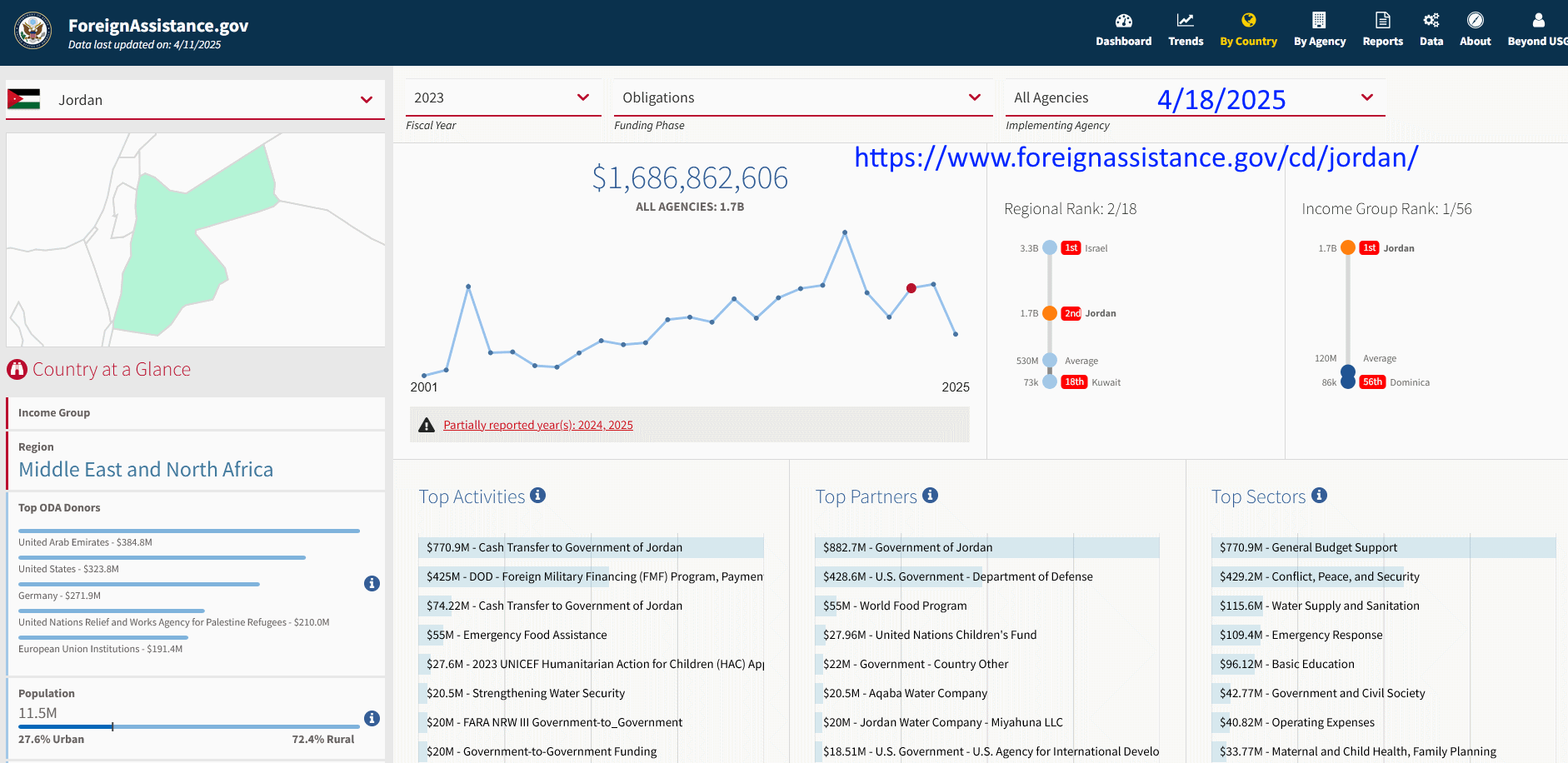Screen dimensions: 1568x763
Task: Click the Jordan 1st income group badge
Action: pos(1369,247)
